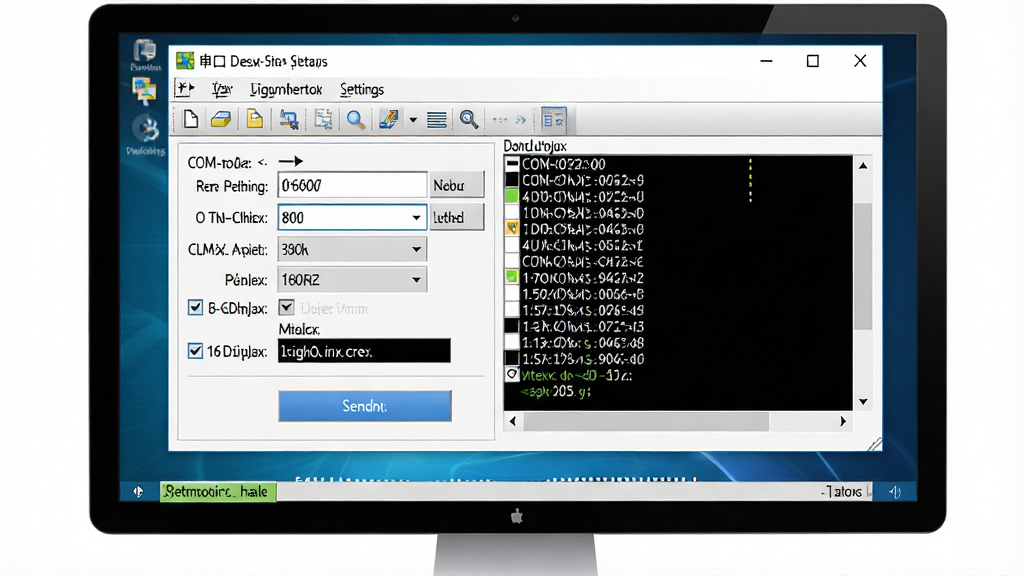Click the speaker icon in the taskbar
The height and width of the screenshot is (576, 1024).
click(x=895, y=492)
